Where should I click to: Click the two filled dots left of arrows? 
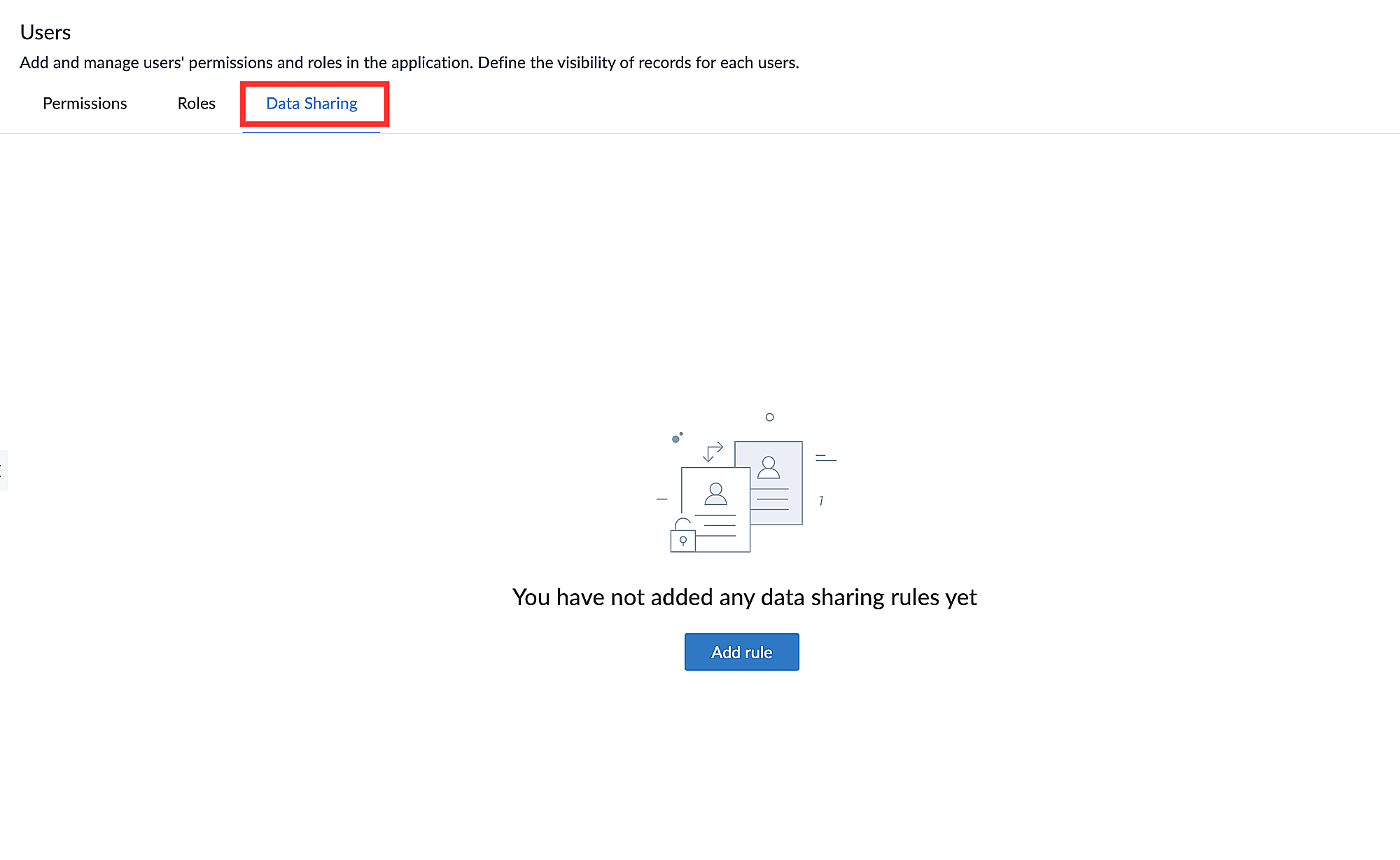point(677,438)
